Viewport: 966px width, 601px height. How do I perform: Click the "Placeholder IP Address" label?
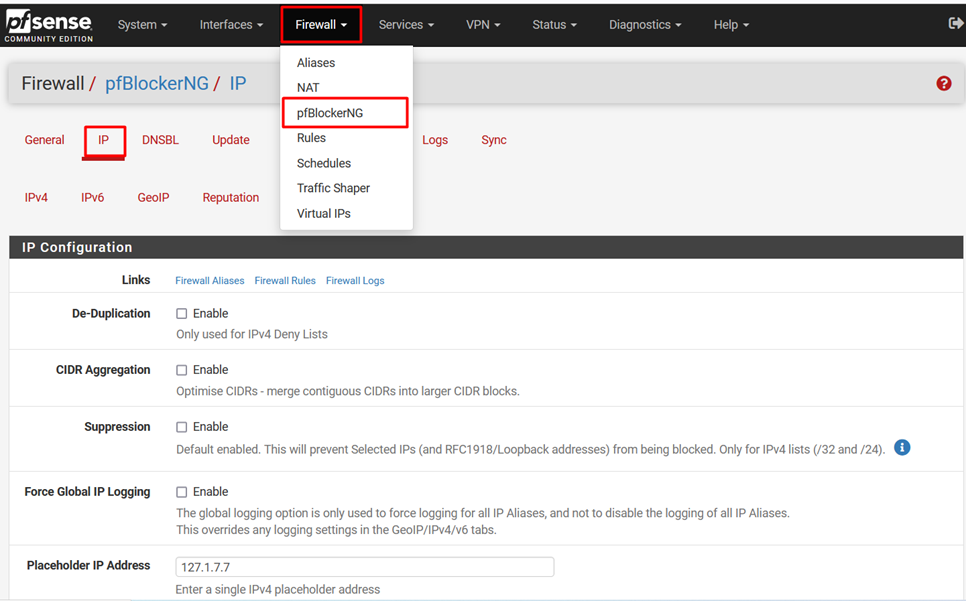pos(89,565)
